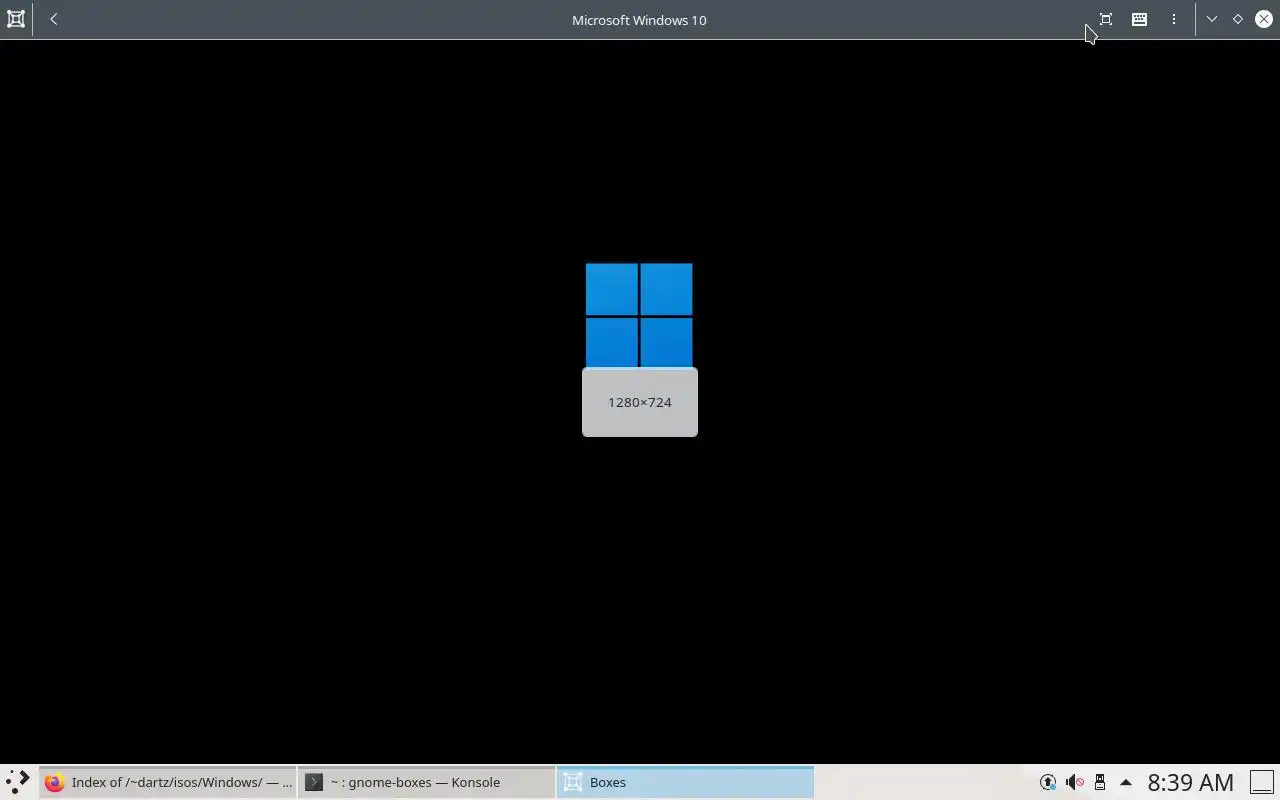Open the muted volume tray icon

[x=1074, y=782]
